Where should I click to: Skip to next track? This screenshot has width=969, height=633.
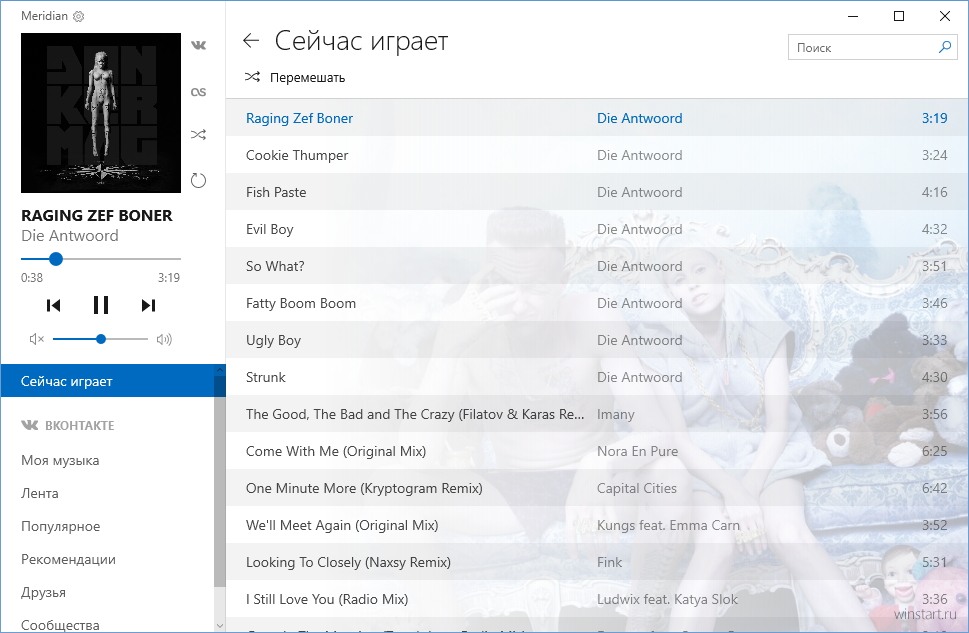tap(148, 305)
